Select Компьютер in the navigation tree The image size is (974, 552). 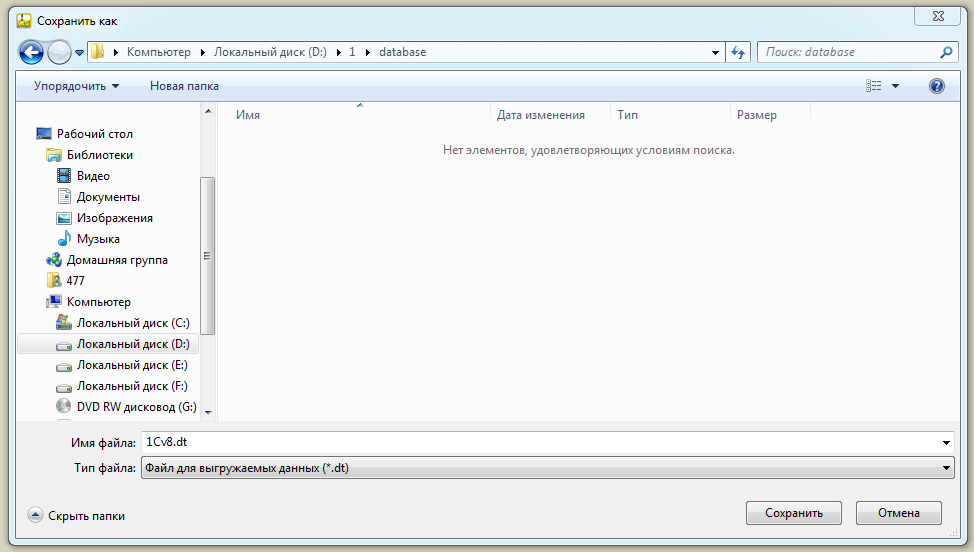98,302
